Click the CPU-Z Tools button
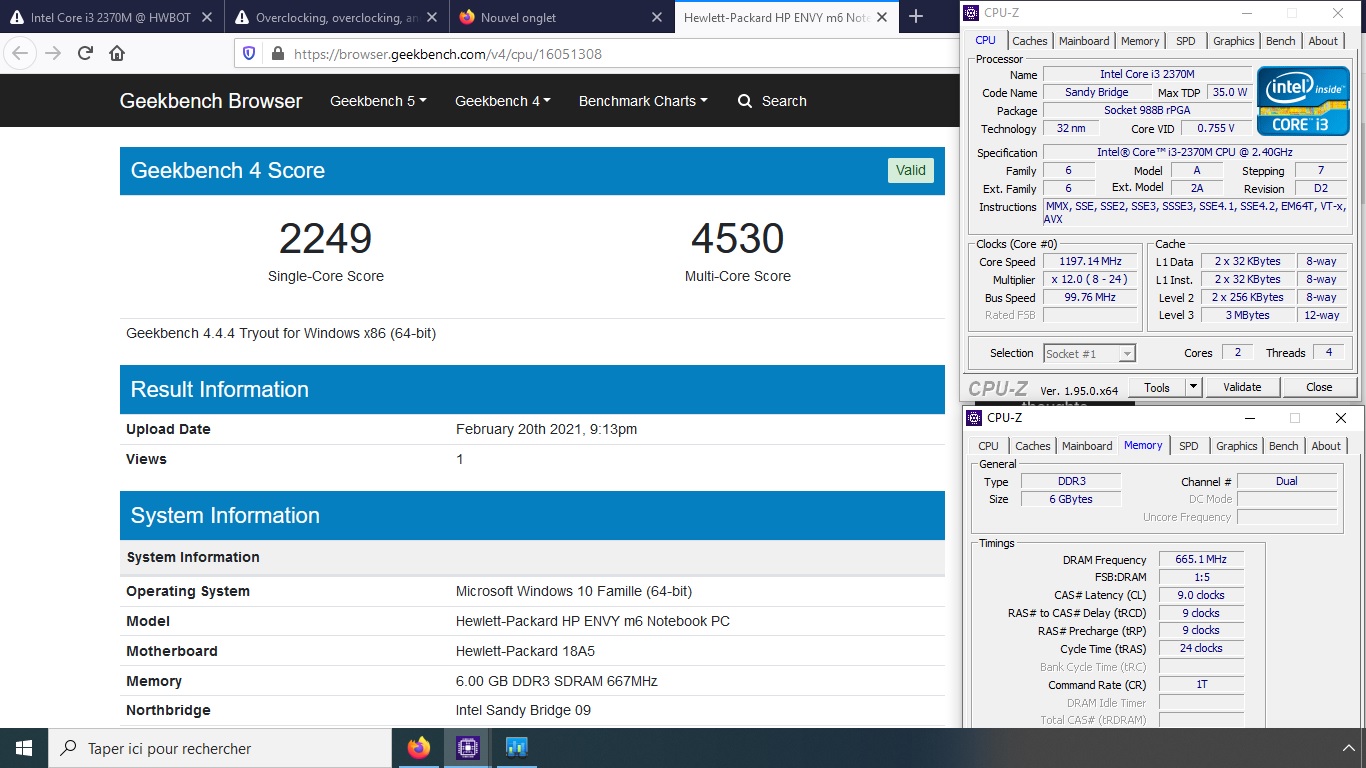 tap(1157, 387)
